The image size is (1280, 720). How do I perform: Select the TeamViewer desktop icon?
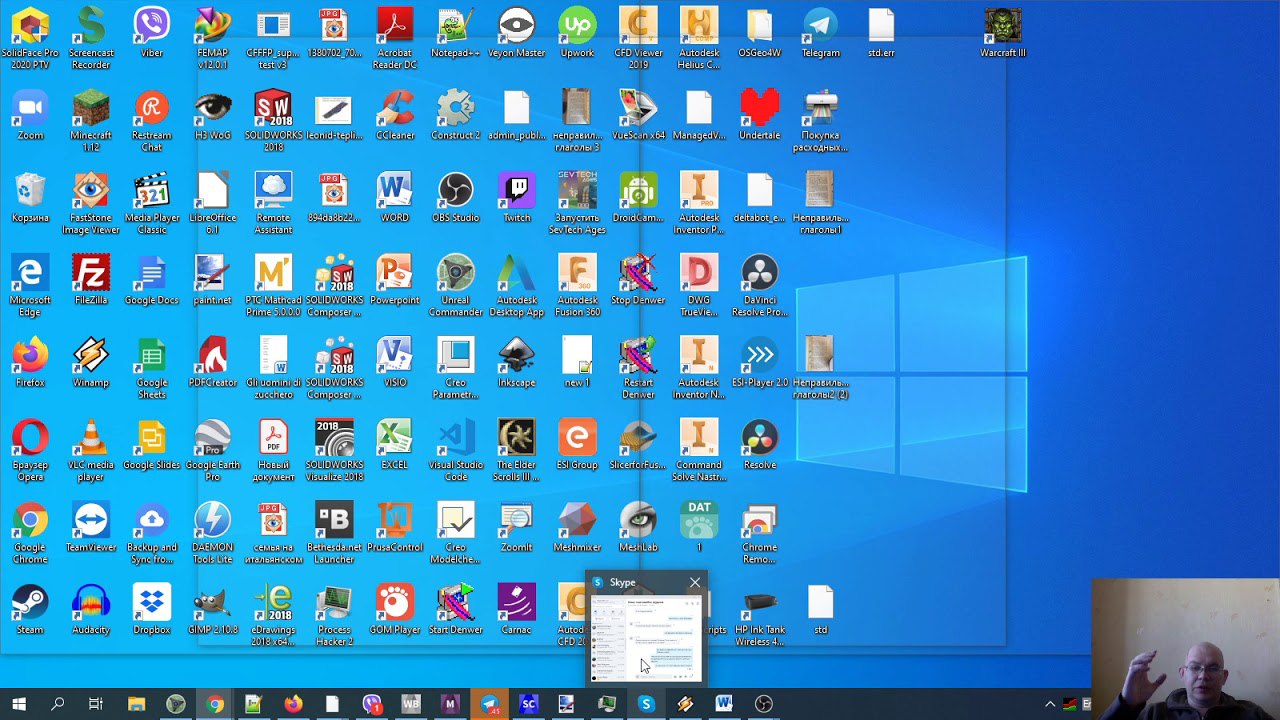click(91, 528)
